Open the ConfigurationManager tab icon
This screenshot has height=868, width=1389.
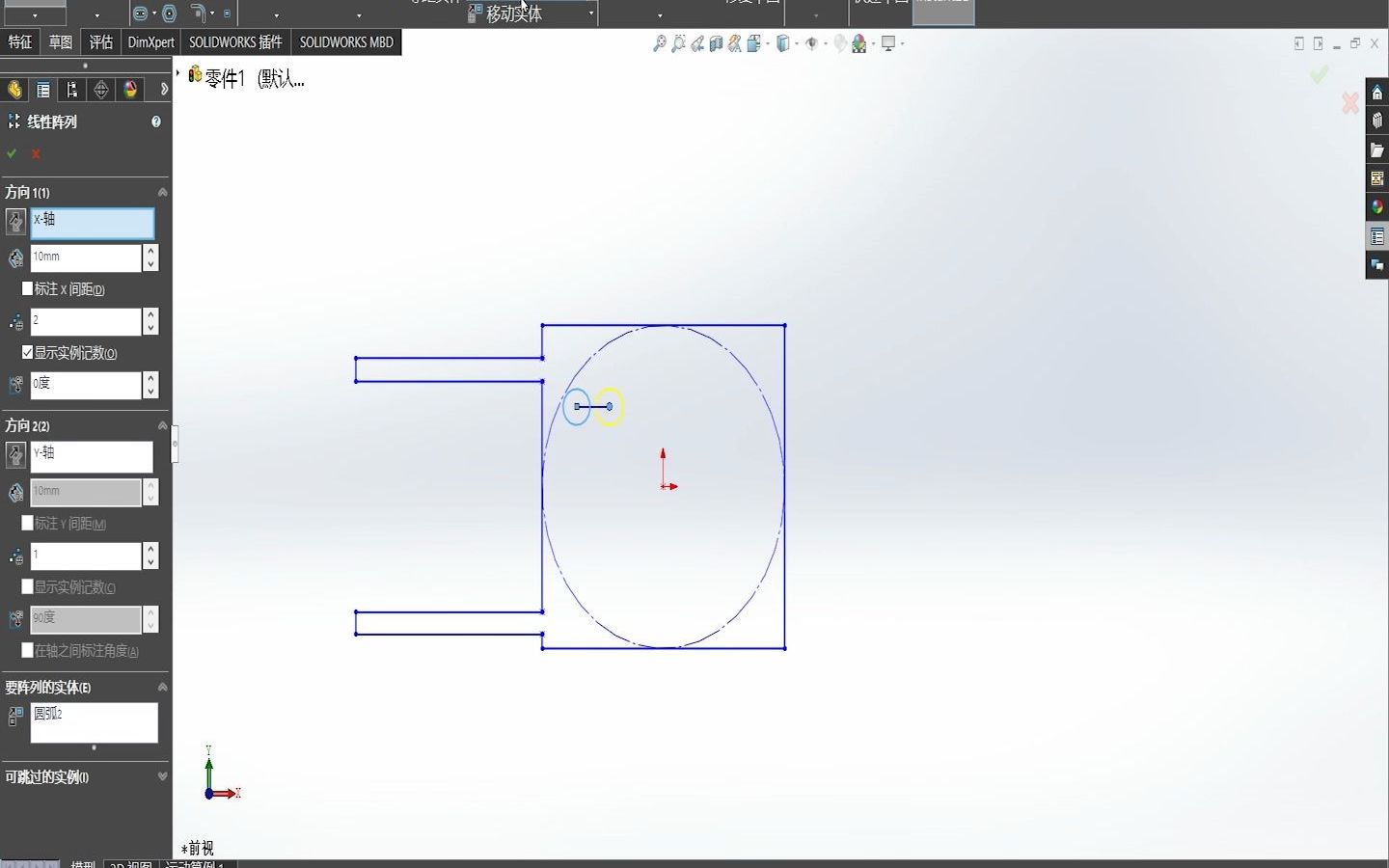point(72,90)
